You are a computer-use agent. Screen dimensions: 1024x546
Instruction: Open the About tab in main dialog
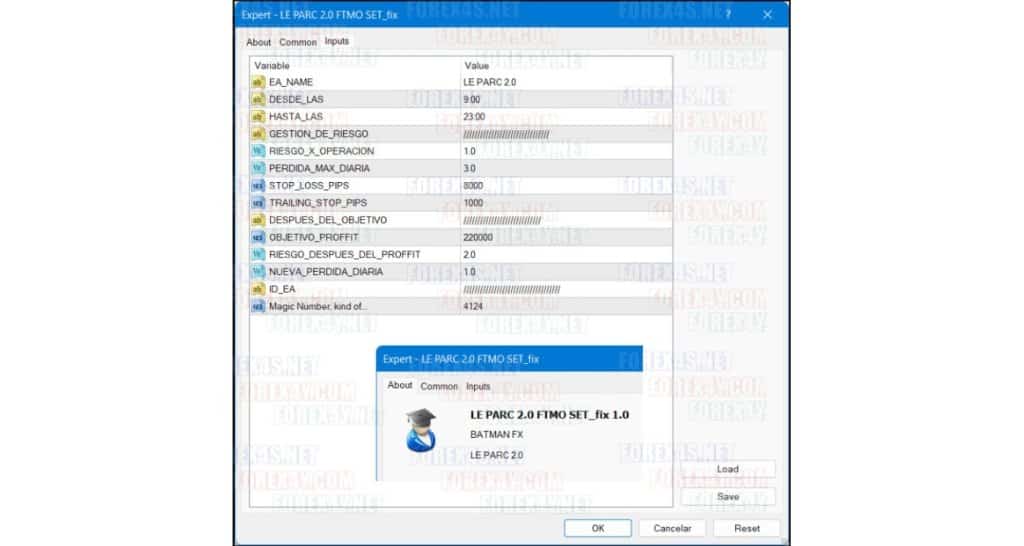[258, 42]
